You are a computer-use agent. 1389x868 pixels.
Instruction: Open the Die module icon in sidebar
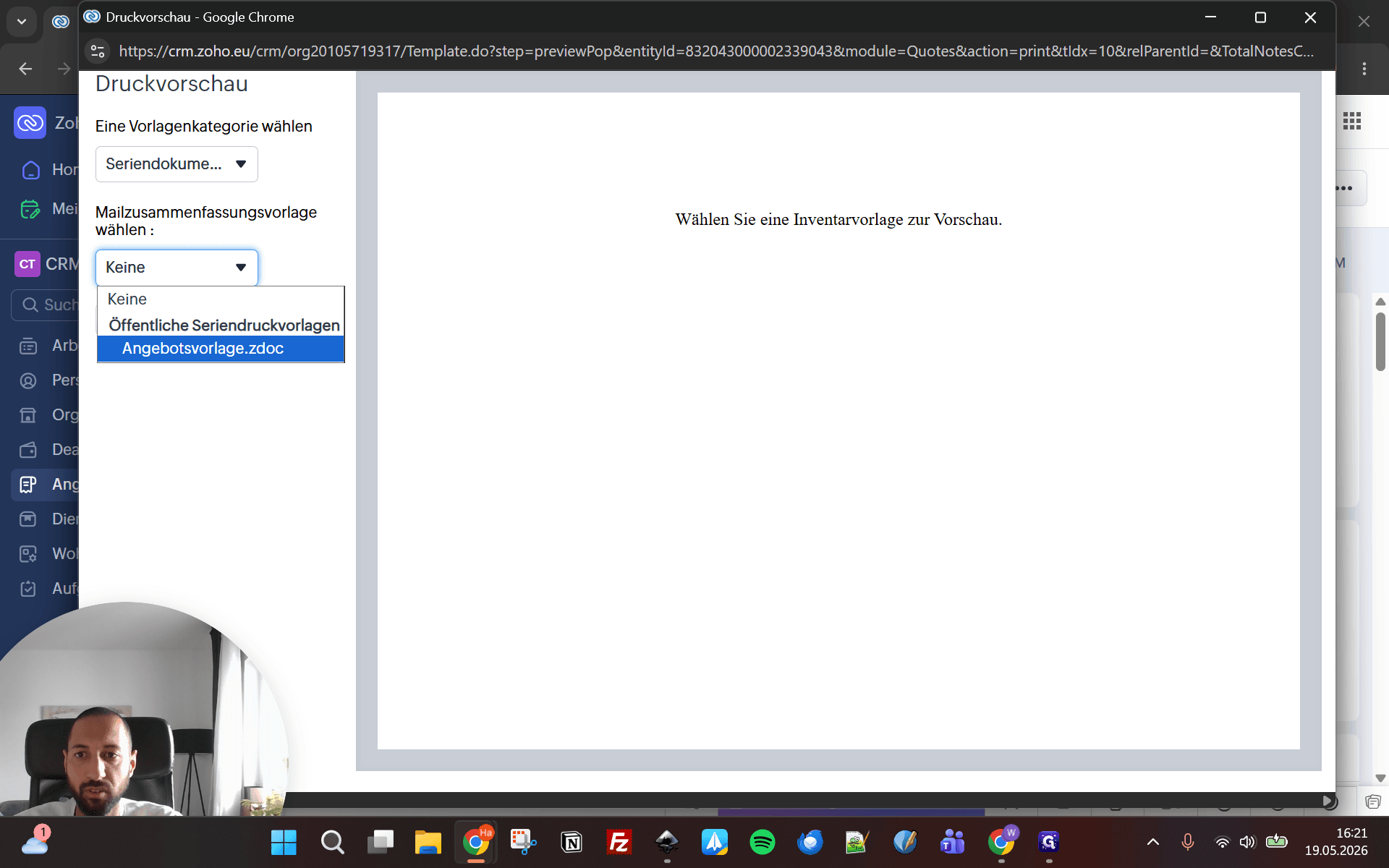pos(28,519)
